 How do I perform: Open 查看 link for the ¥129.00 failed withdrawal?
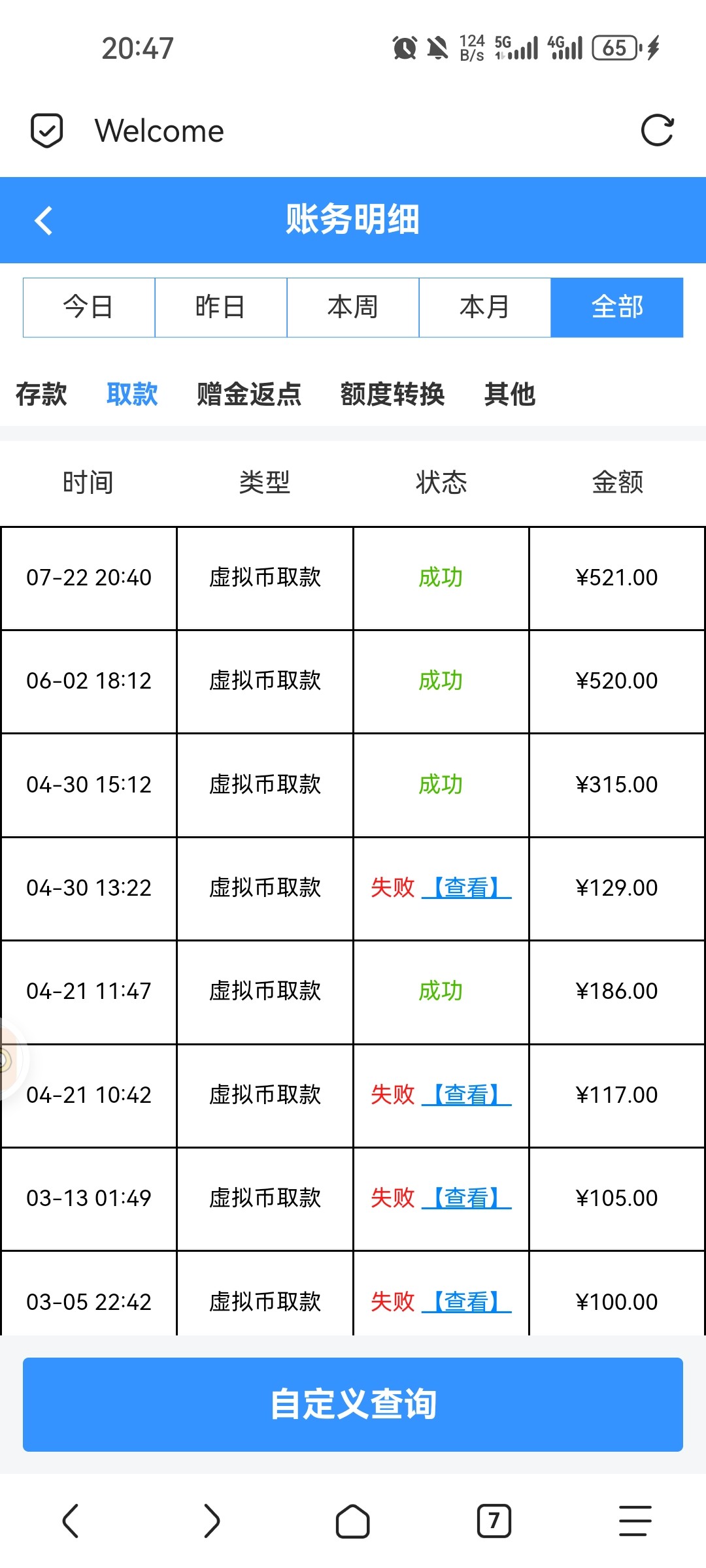click(x=466, y=887)
